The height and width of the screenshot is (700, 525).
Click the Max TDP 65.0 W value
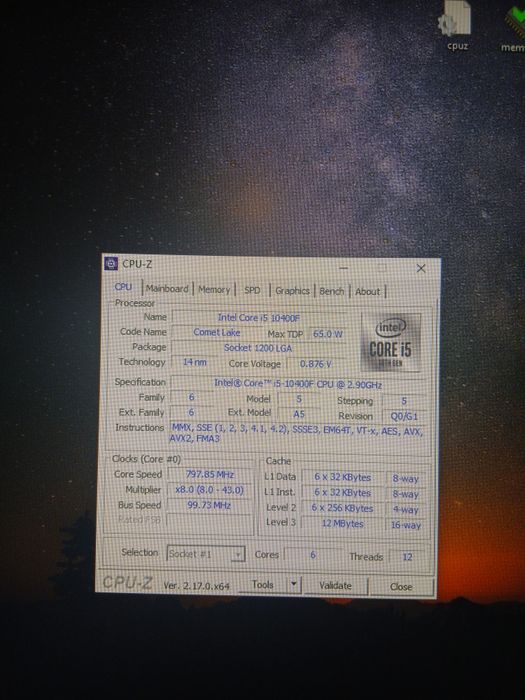[328, 334]
